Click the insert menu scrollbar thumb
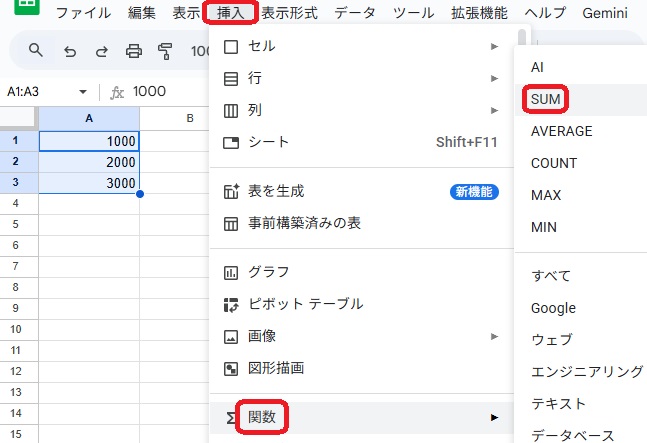The height and width of the screenshot is (443, 647). tap(522, 38)
